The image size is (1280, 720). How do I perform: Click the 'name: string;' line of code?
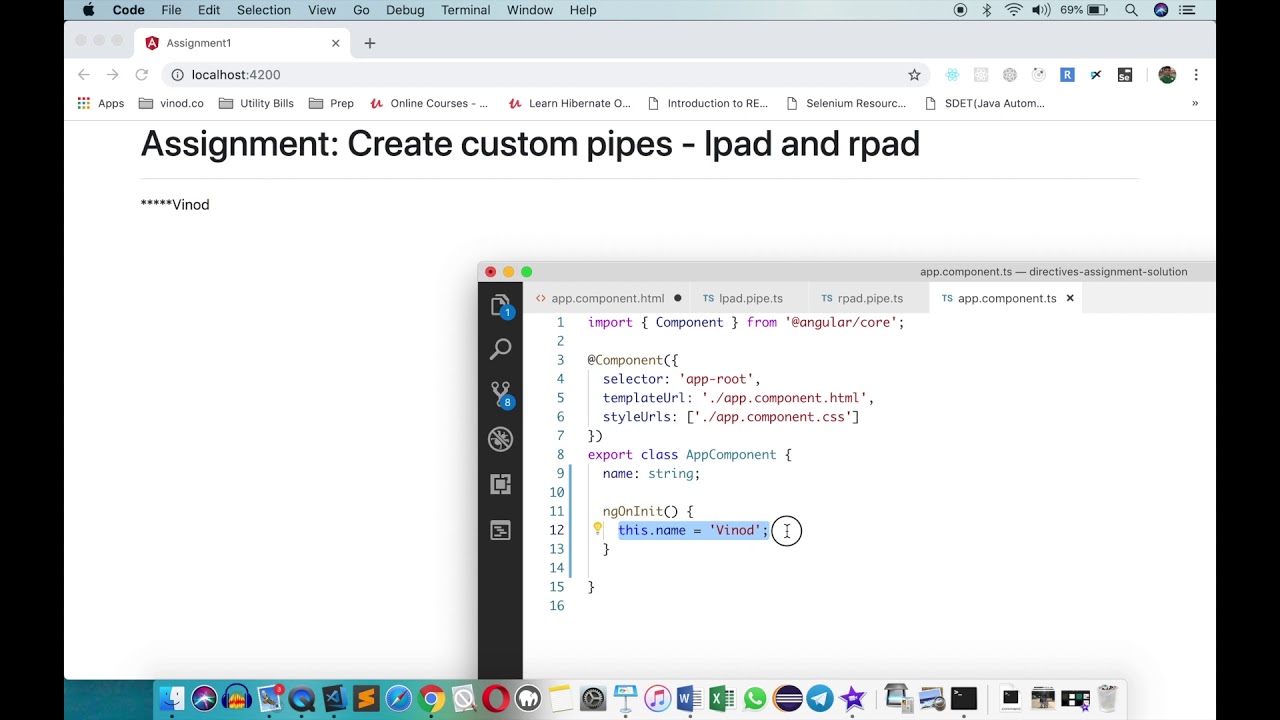tap(651, 473)
